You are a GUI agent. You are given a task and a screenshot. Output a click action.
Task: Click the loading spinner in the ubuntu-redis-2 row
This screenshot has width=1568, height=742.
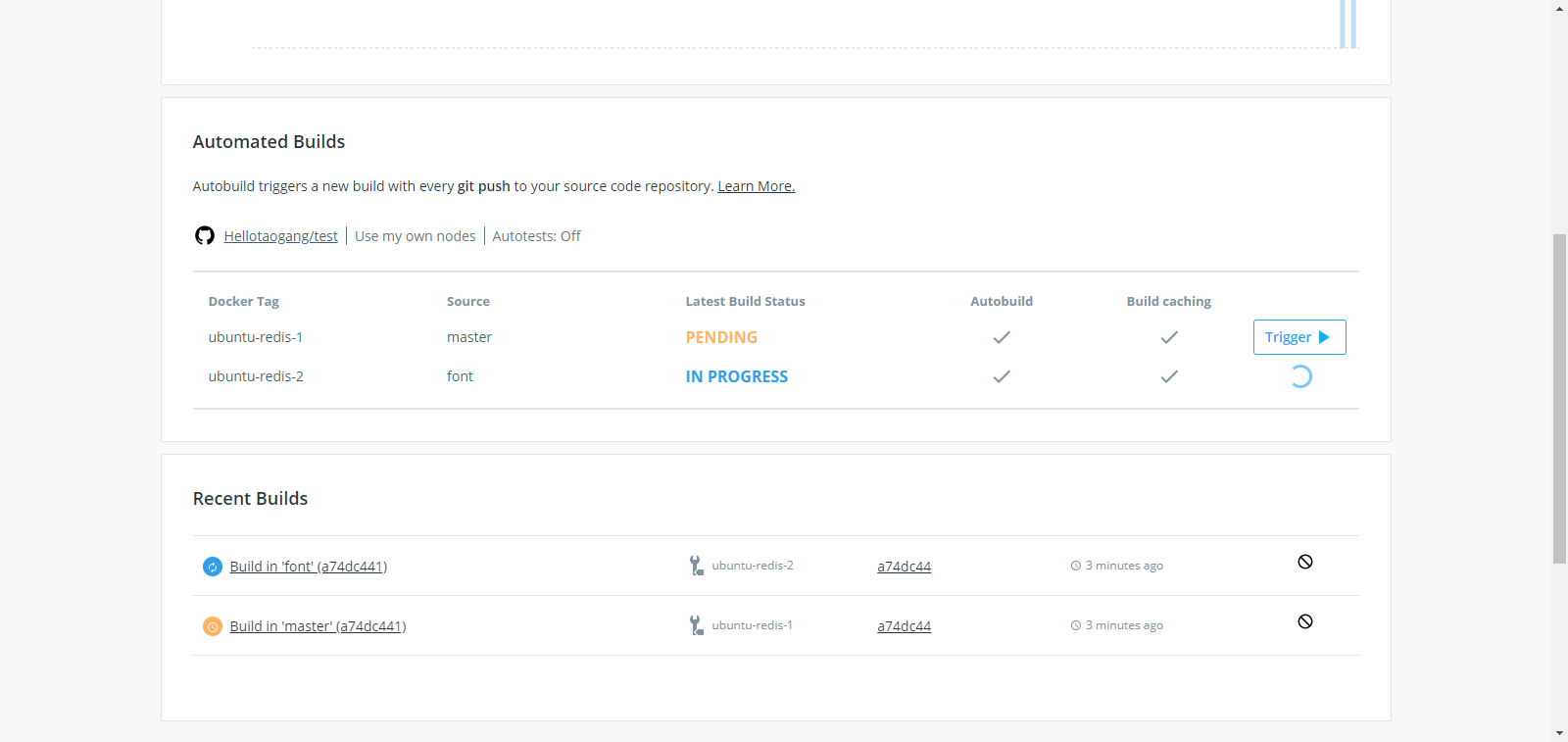(1300, 376)
